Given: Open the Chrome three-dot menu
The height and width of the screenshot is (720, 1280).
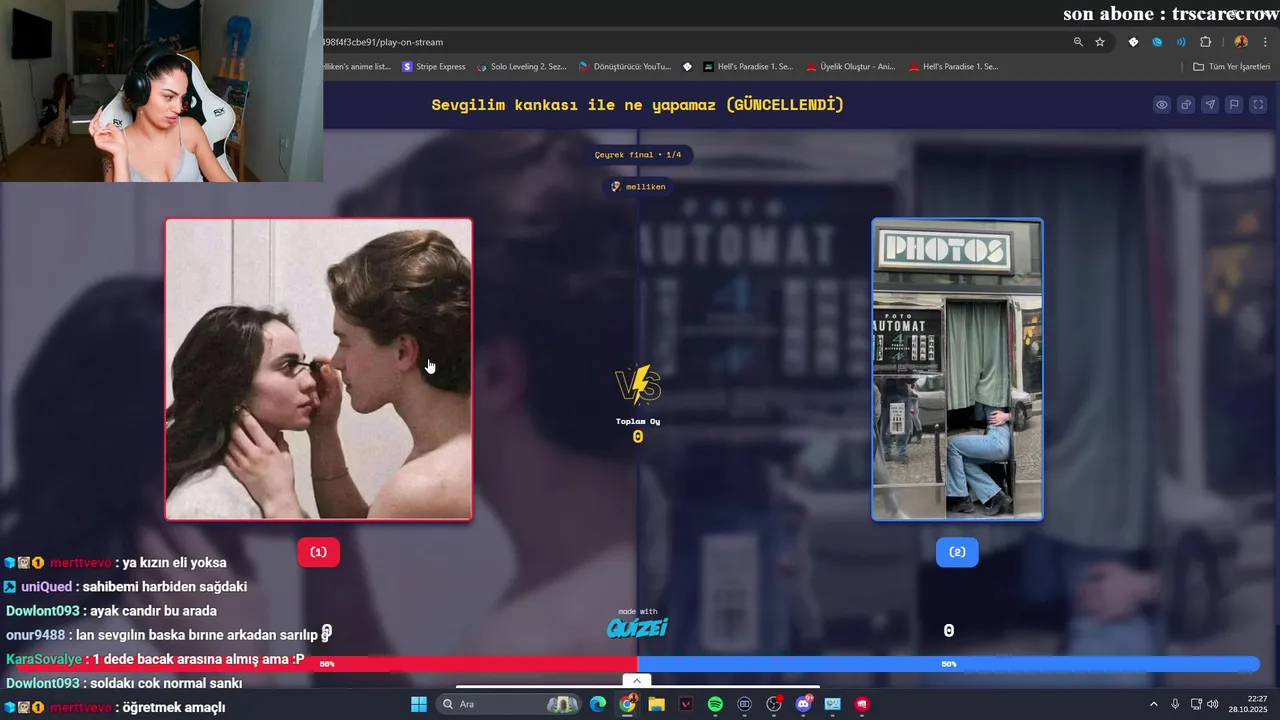Looking at the screenshot, I should point(1264,42).
